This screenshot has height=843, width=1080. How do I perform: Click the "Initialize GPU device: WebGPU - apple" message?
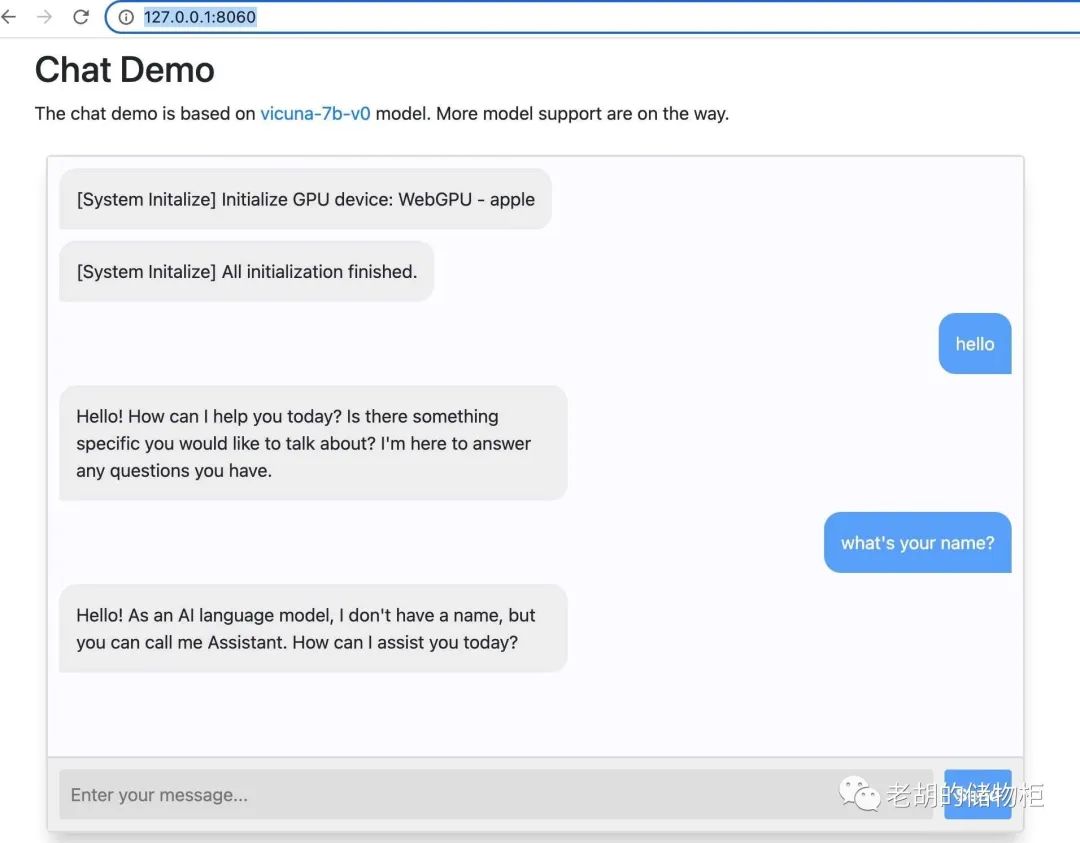click(305, 199)
